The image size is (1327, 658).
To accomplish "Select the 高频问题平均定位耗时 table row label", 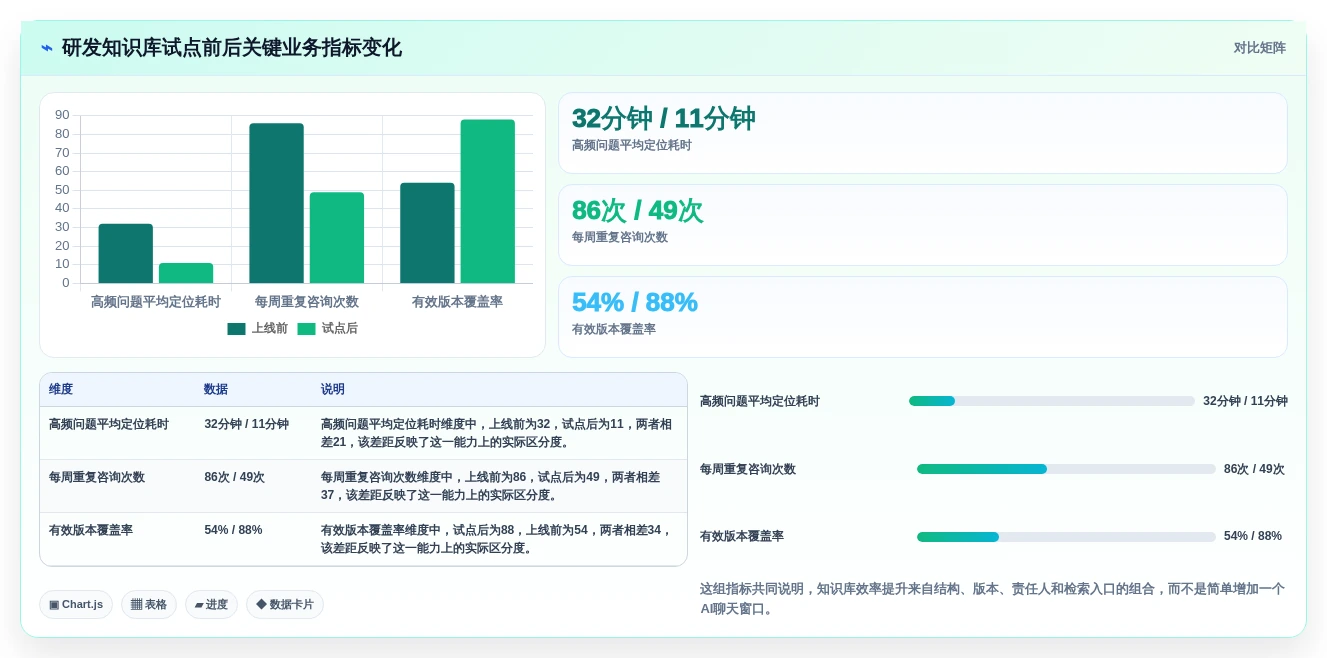I will tap(109, 424).
